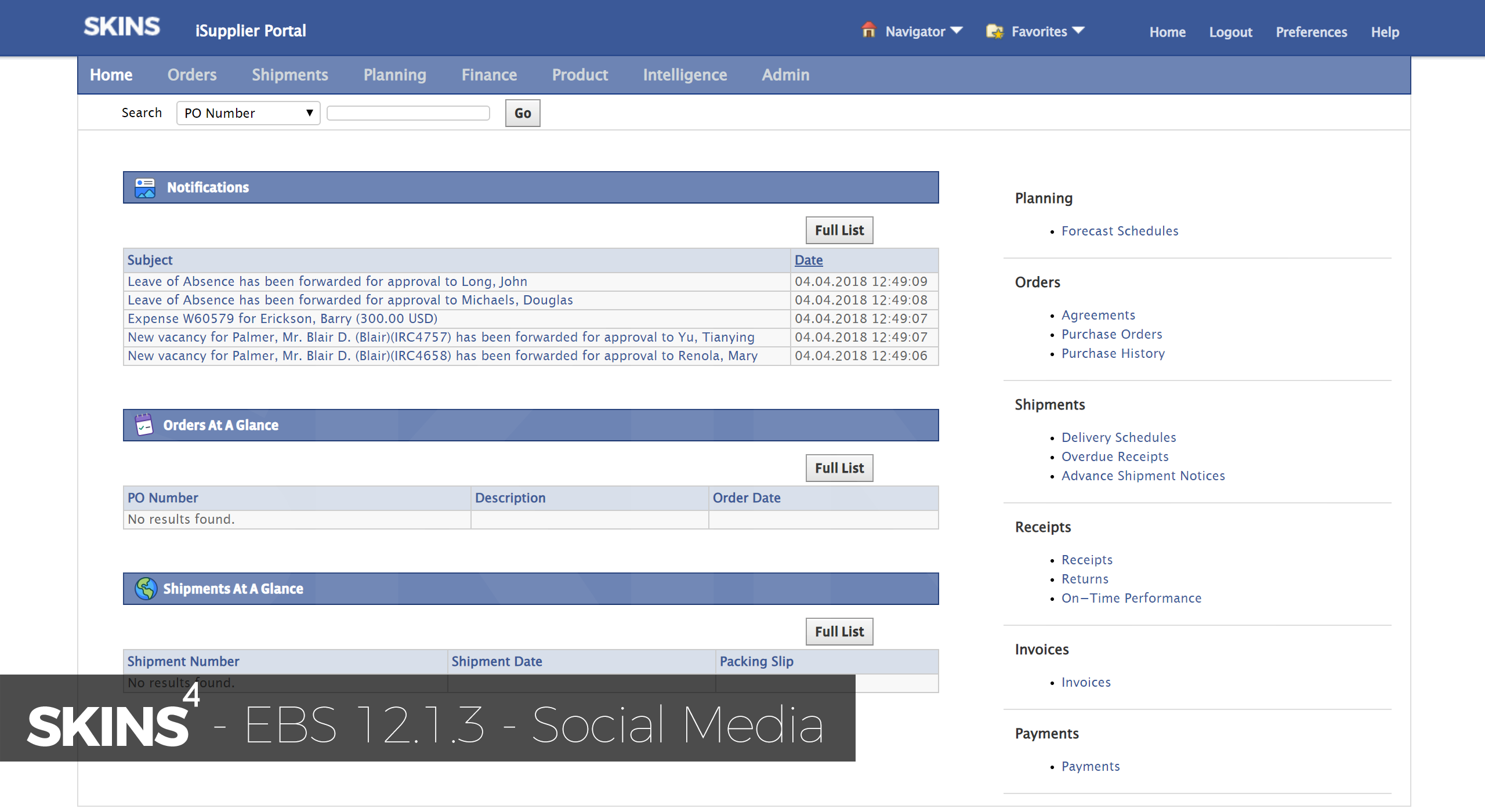Image resolution: width=1485 pixels, height=812 pixels.
Task: Open the Shipments tab
Action: click(x=290, y=75)
